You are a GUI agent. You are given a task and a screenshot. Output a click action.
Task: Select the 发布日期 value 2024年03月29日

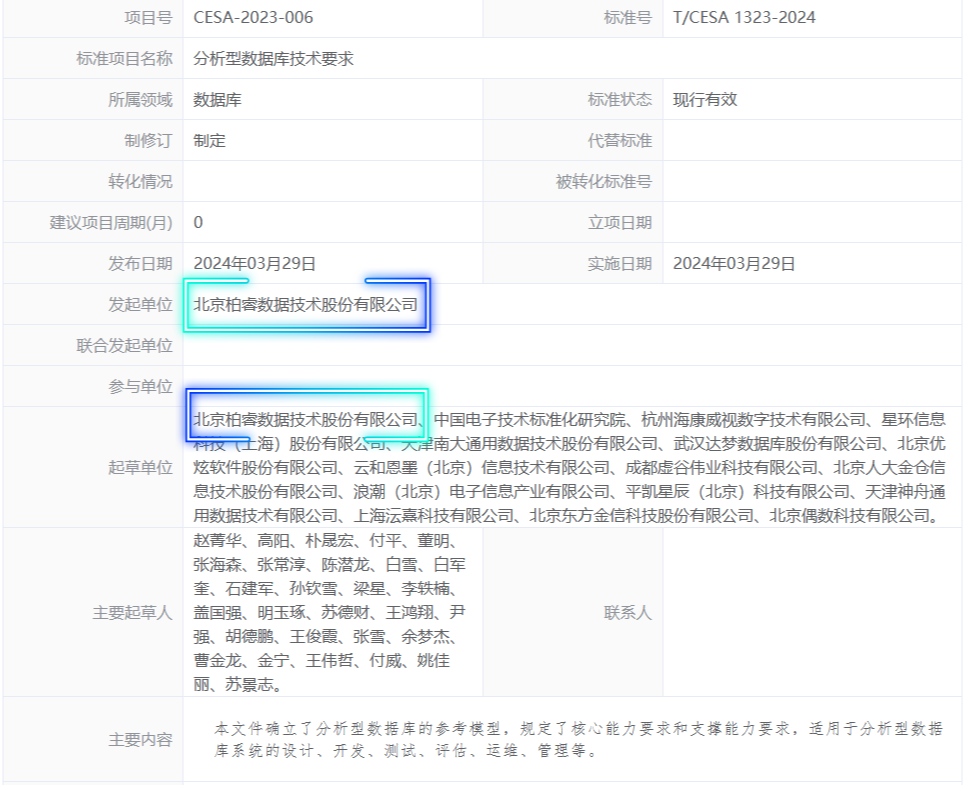tap(255, 264)
